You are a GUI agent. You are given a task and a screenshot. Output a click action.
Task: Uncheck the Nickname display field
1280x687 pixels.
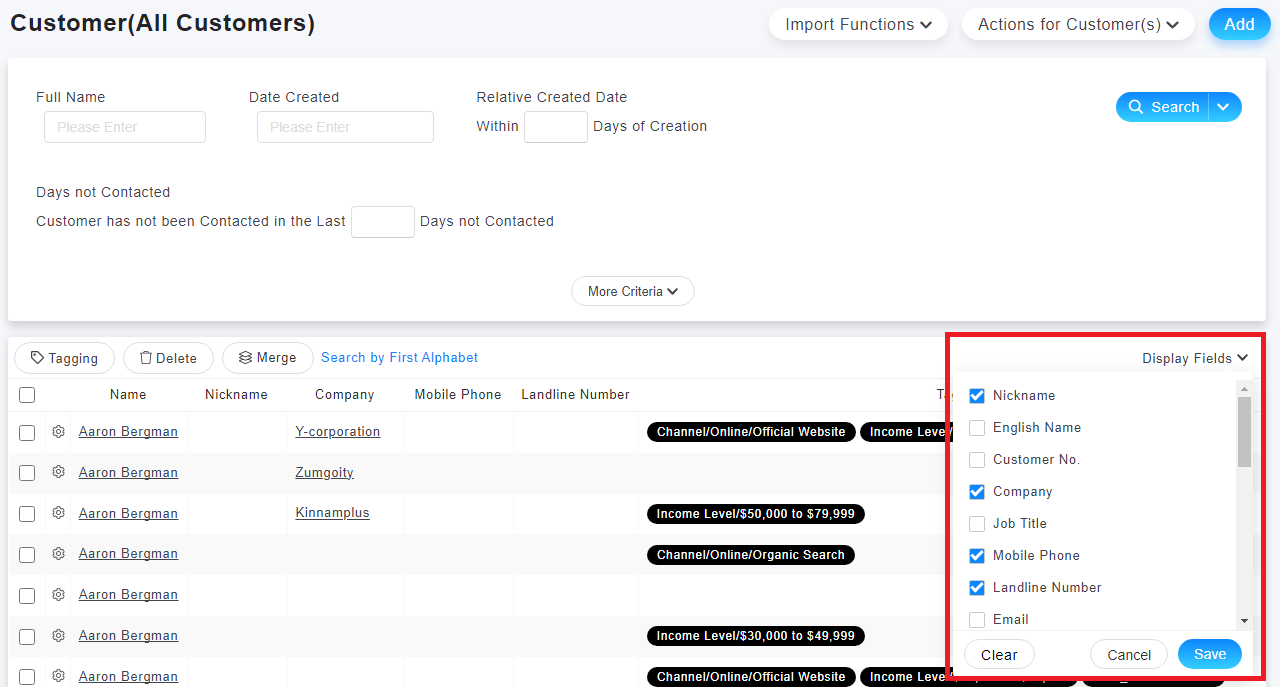[977, 396]
